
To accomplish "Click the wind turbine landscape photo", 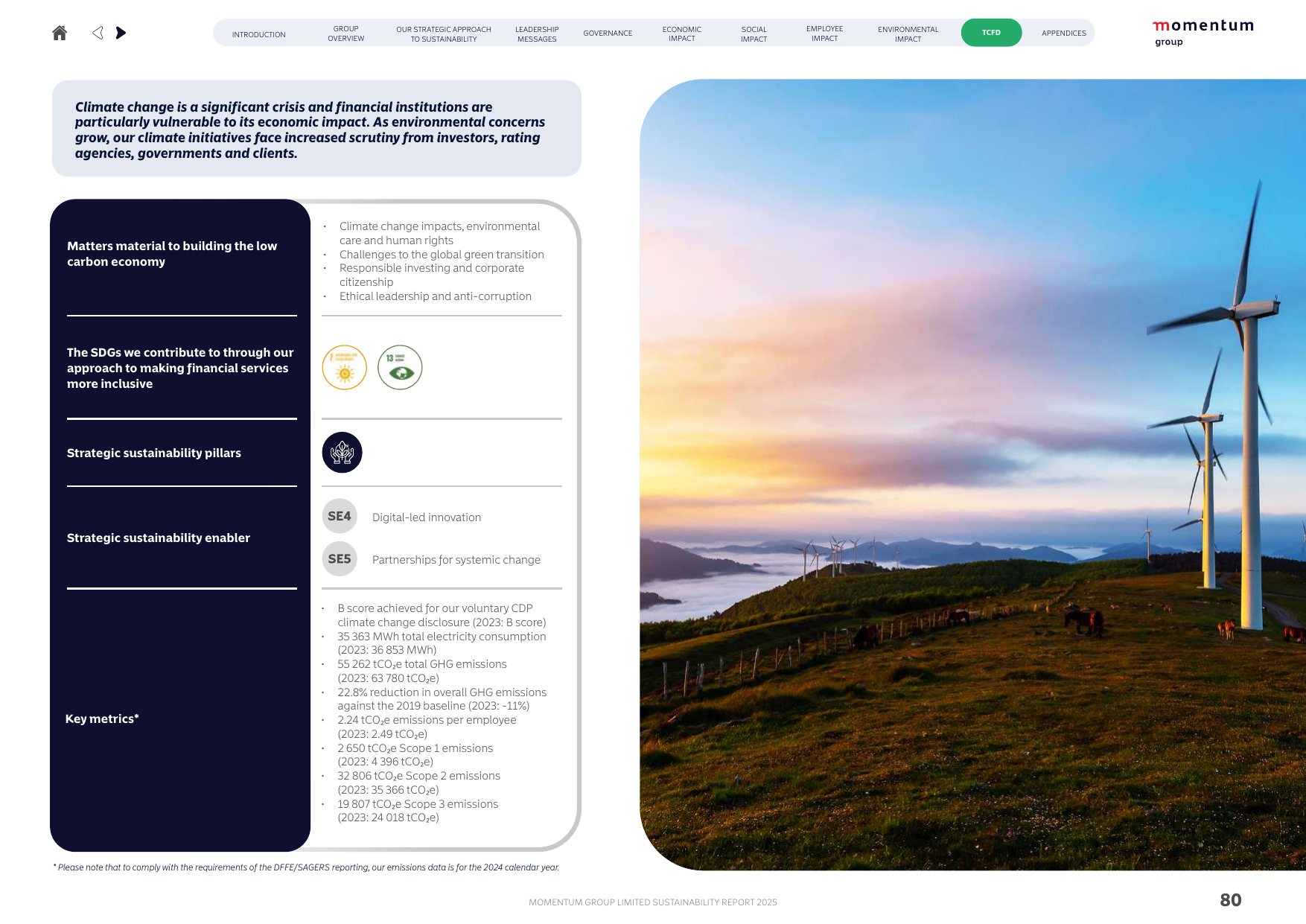I will [972, 474].
